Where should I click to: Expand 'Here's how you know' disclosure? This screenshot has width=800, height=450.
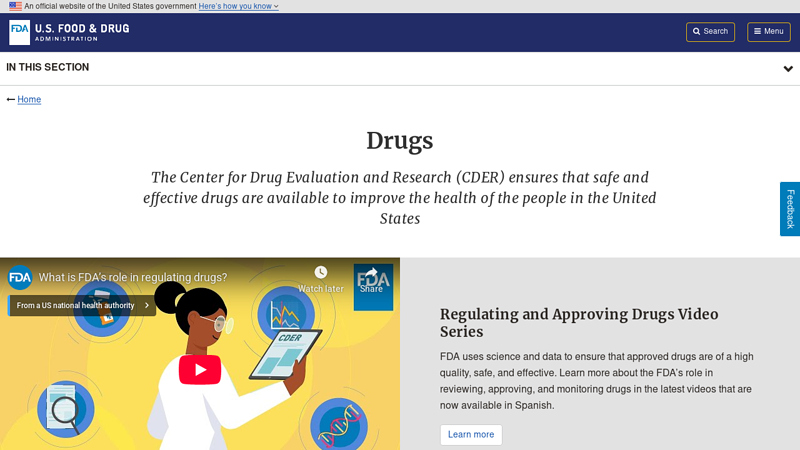pos(238,6)
